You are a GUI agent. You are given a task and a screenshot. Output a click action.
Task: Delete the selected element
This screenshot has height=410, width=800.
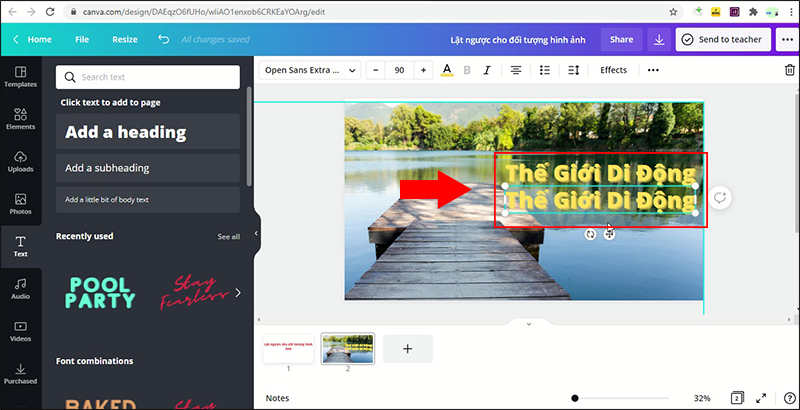pyautogui.click(x=789, y=70)
